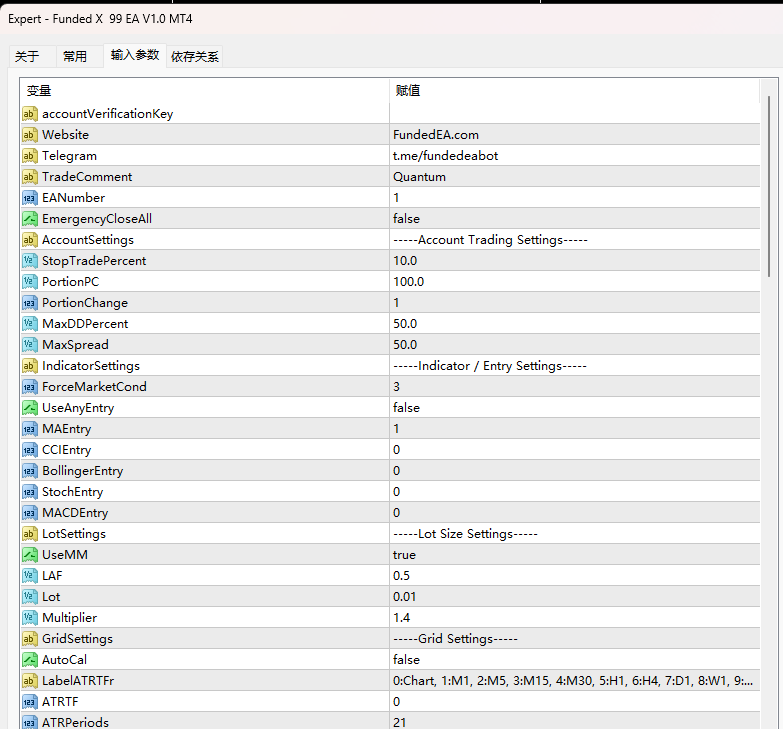
Task: Click the string icon beside LotSettings
Action: (29, 534)
